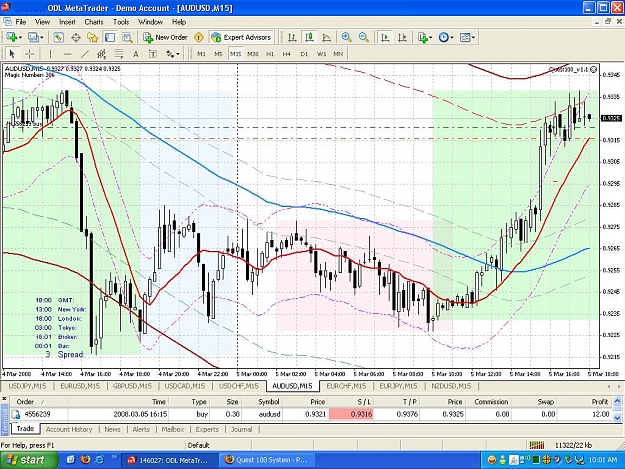Select order row 4556239
This screenshot has height=469, width=625.
(309, 414)
